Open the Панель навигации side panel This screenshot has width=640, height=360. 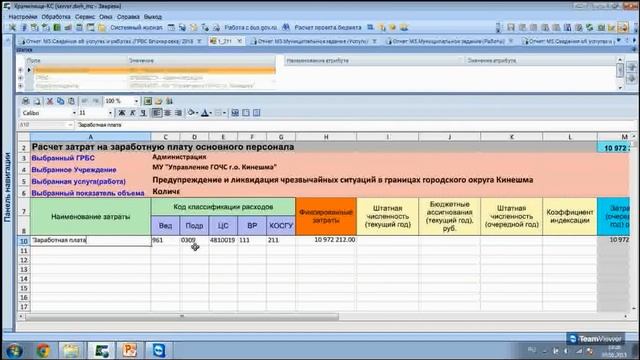(7, 187)
